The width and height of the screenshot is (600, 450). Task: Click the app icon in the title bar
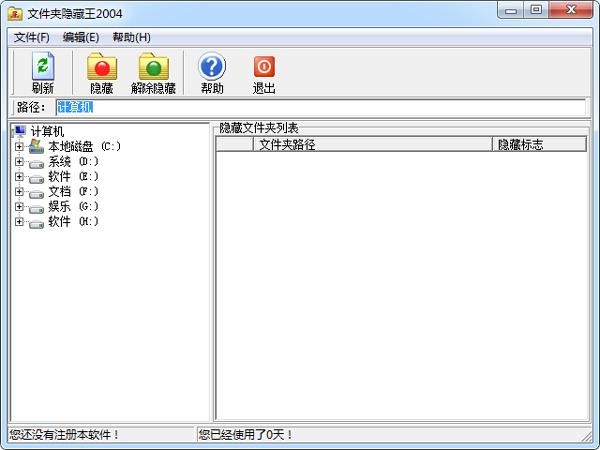coord(15,14)
